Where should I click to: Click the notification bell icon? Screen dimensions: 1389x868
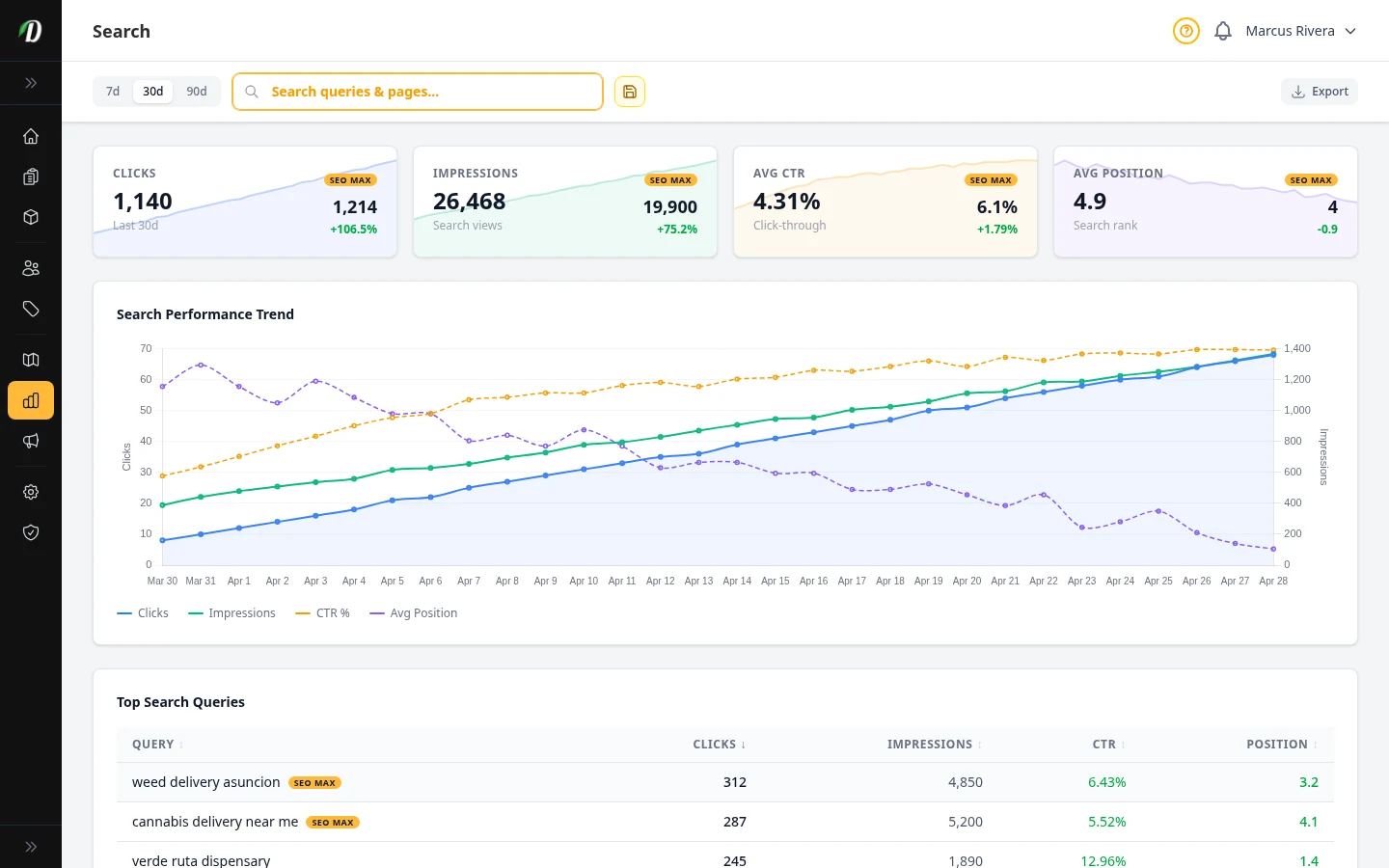pyautogui.click(x=1222, y=31)
